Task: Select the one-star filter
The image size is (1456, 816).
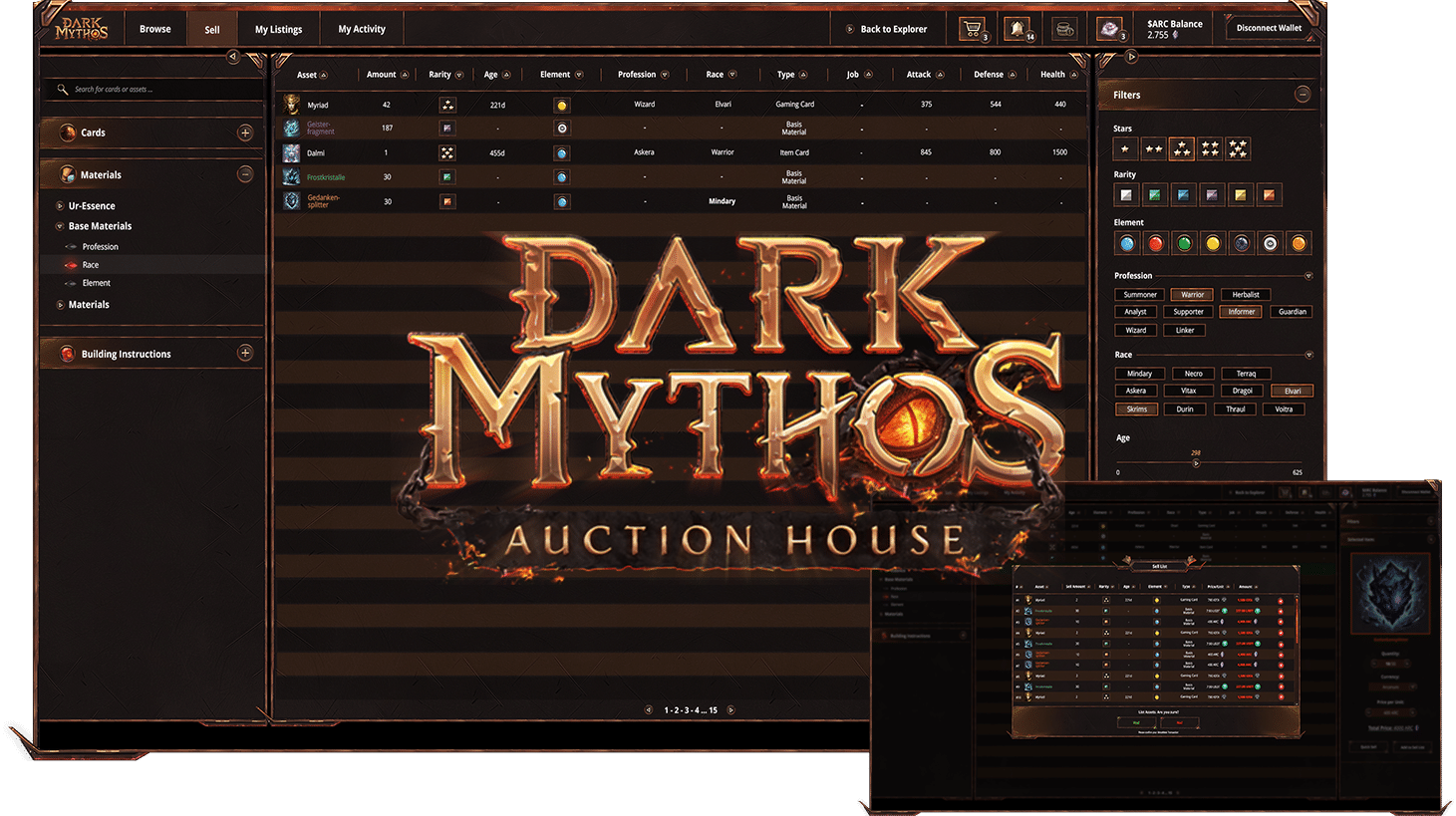Action: pyautogui.click(x=1125, y=148)
